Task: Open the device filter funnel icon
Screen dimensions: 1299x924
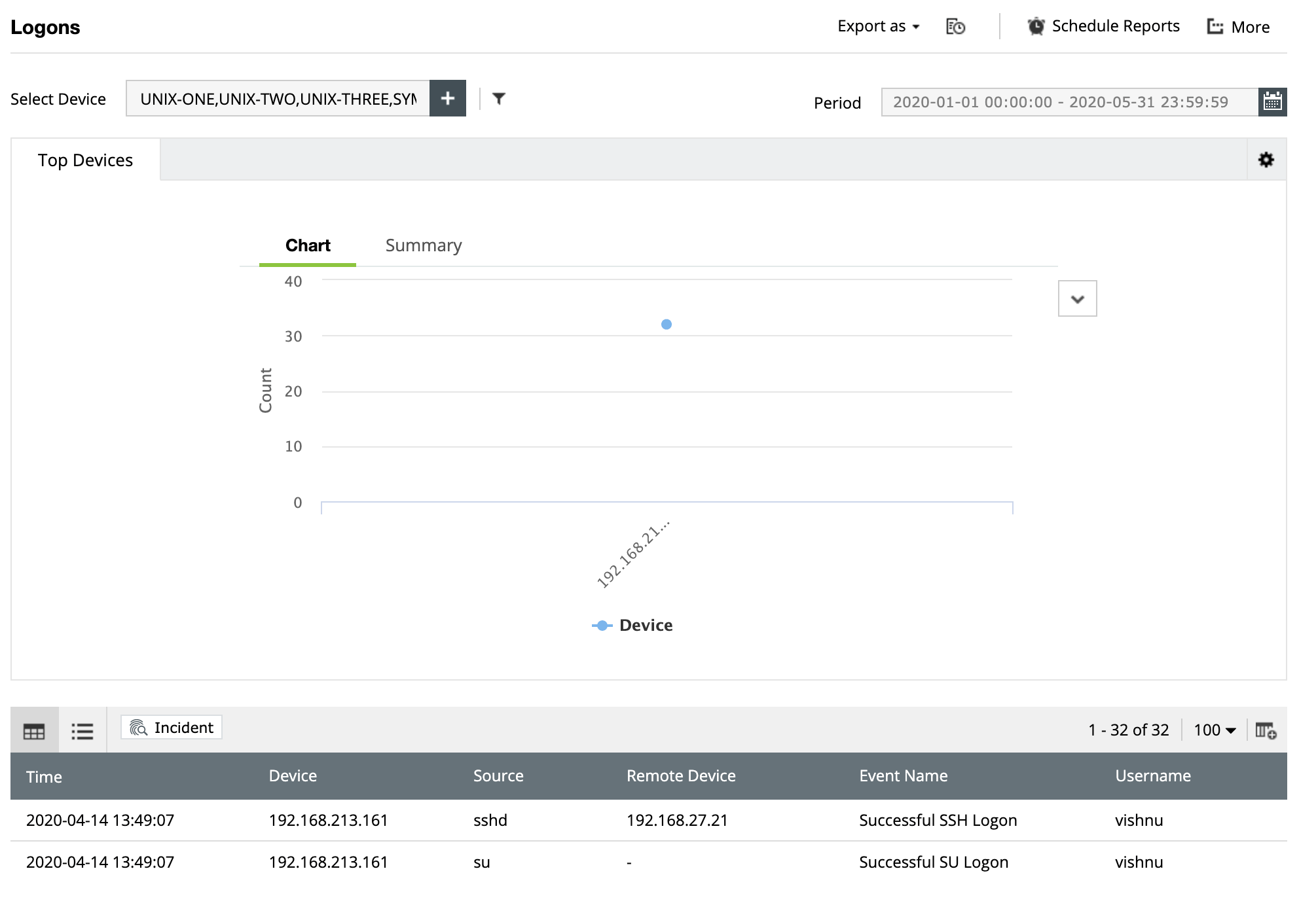Action: (x=499, y=99)
